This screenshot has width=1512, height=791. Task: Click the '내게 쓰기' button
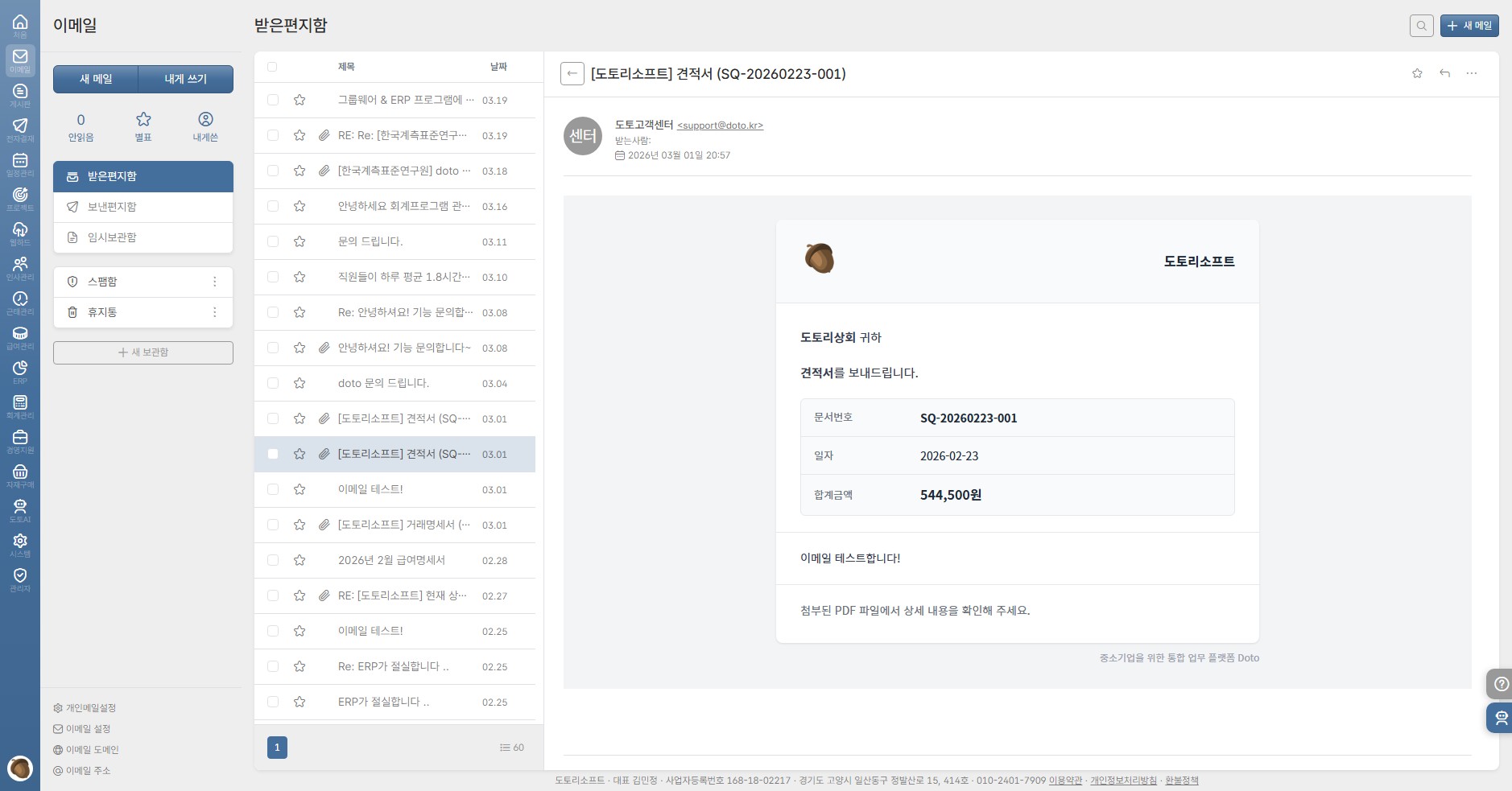click(x=186, y=79)
